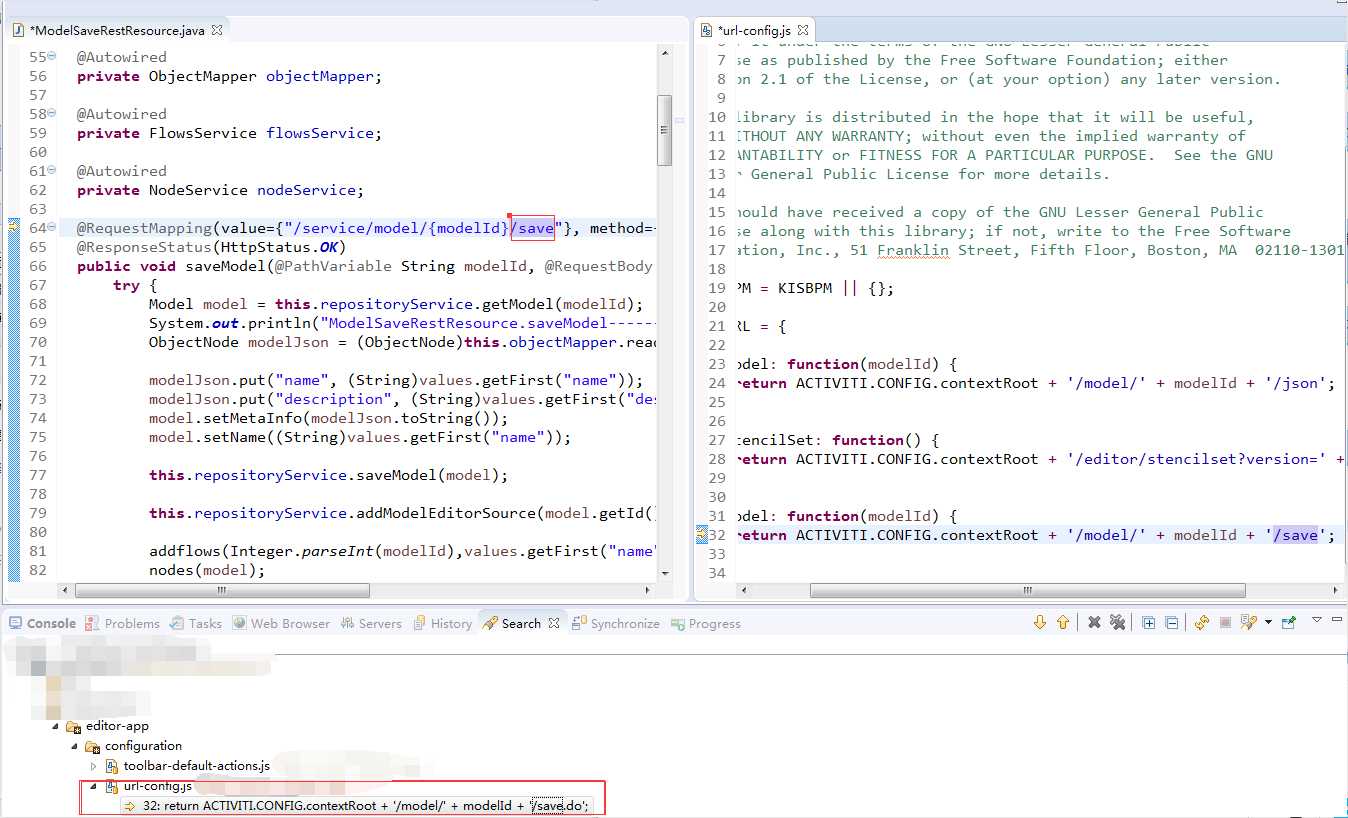Expand the toolbar-default-actions.js tree node

point(94,766)
